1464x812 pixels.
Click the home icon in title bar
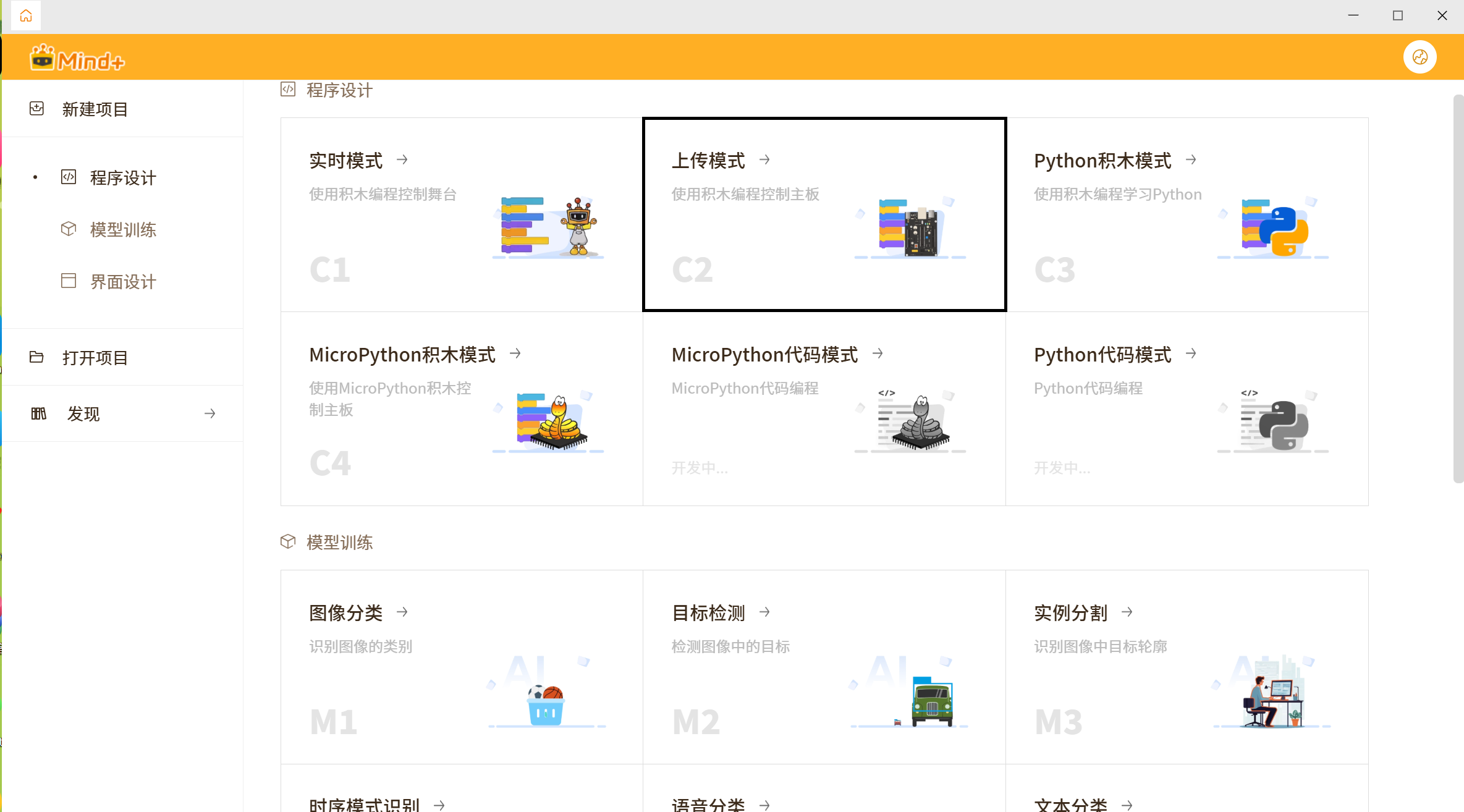pos(26,15)
